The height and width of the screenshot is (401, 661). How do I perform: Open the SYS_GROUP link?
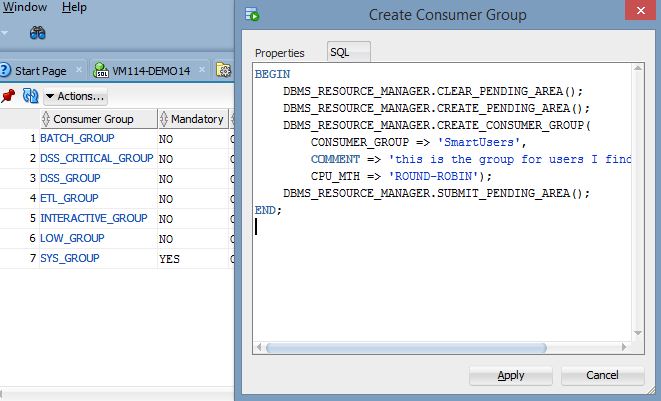click(x=70, y=258)
